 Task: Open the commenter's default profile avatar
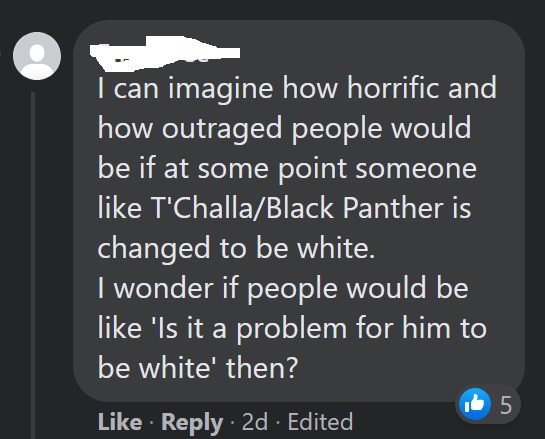point(37,56)
